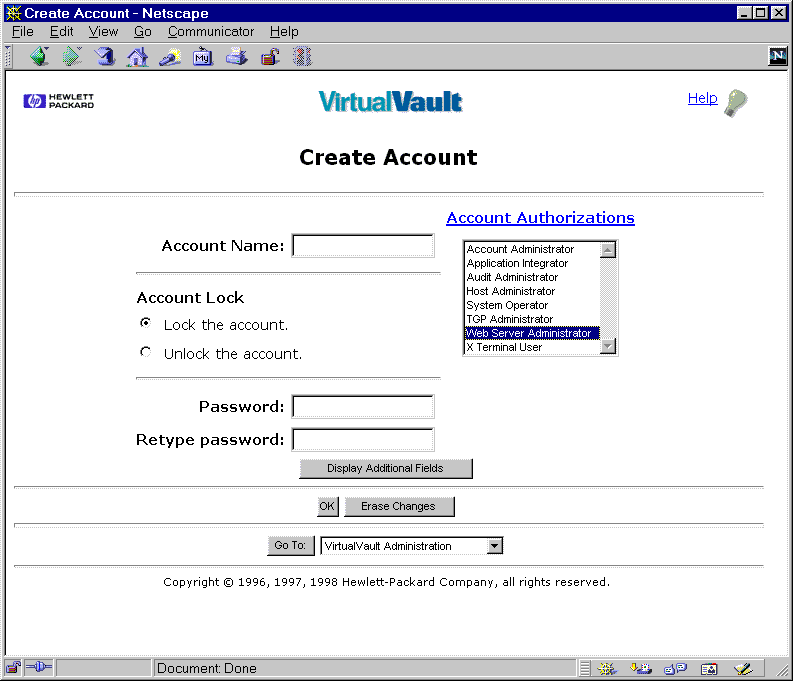Click the light bulb help icon
This screenshot has height=681, width=793.
(x=736, y=103)
